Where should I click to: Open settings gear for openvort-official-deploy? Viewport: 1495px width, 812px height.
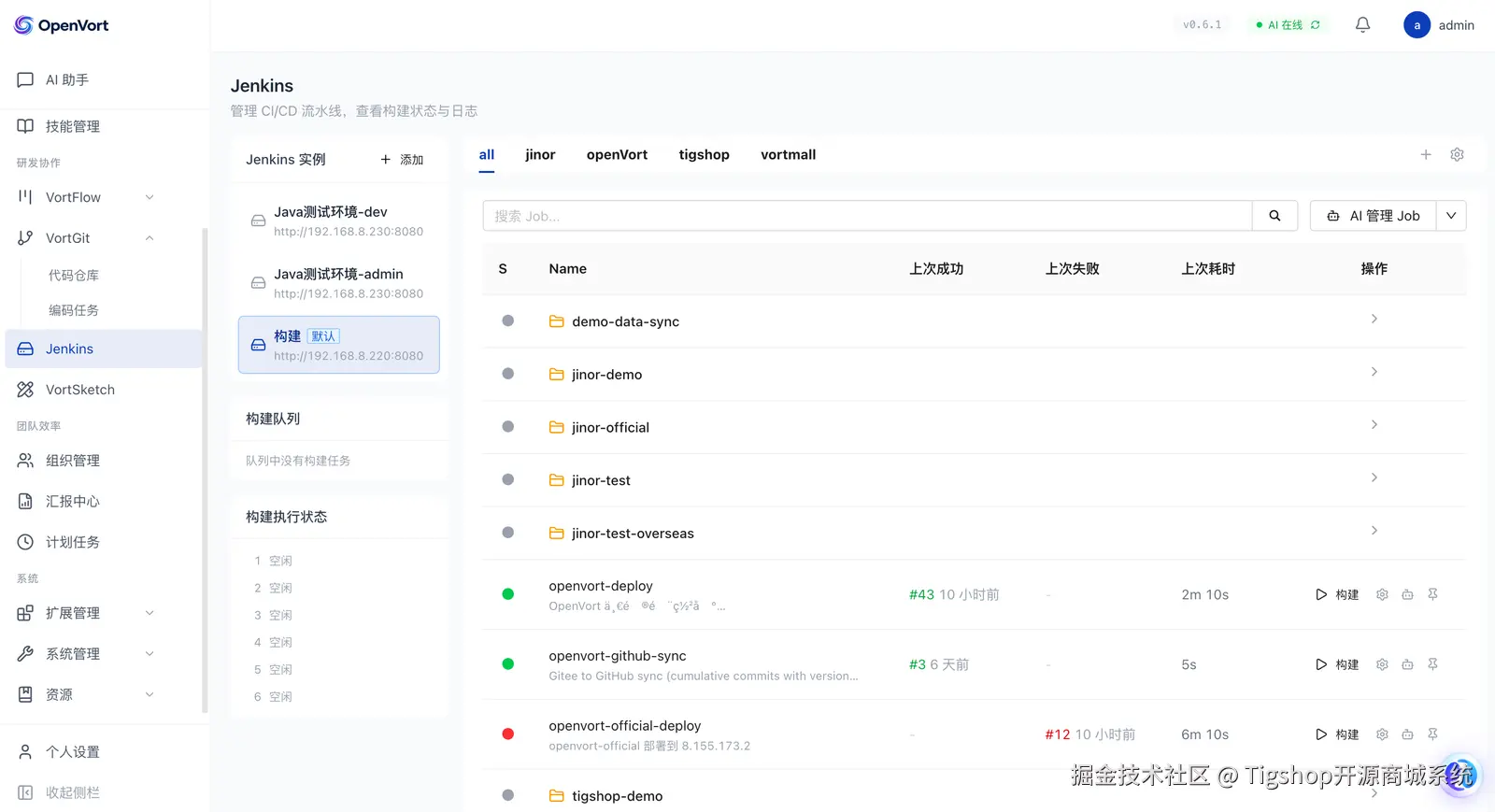(1382, 734)
